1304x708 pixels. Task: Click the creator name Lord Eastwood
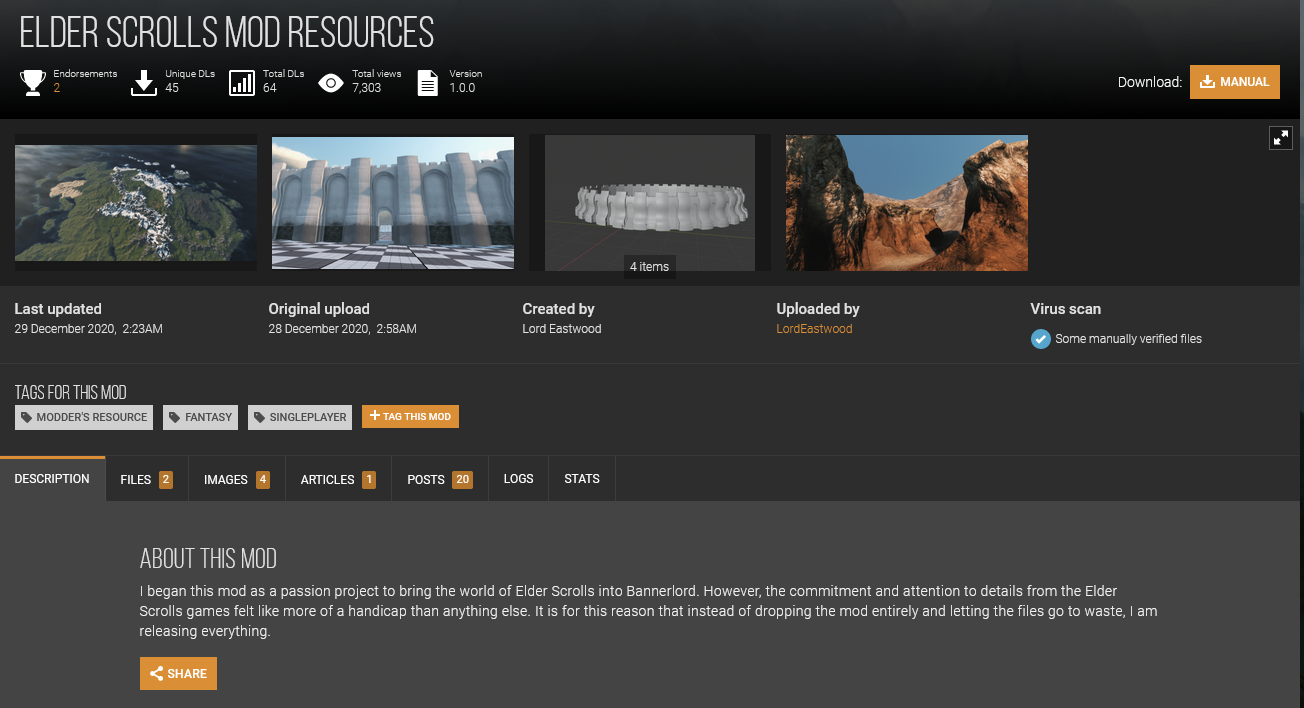pos(562,328)
